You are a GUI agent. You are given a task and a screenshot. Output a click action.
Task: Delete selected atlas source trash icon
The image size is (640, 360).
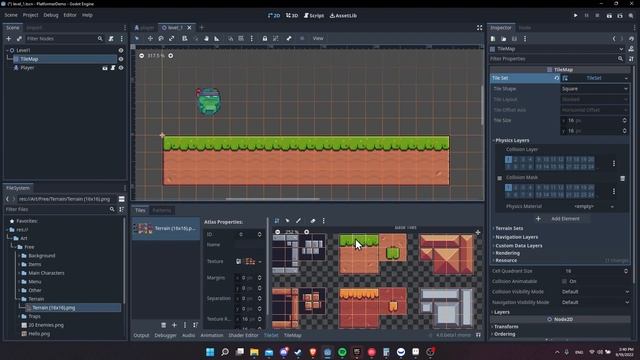coord(164,325)
